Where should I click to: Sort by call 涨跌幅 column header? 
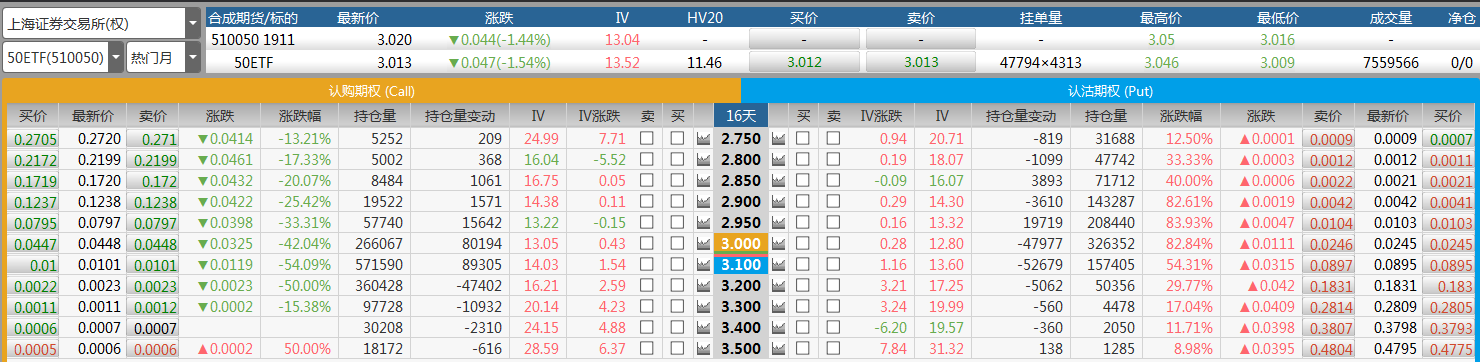point(299,115)
